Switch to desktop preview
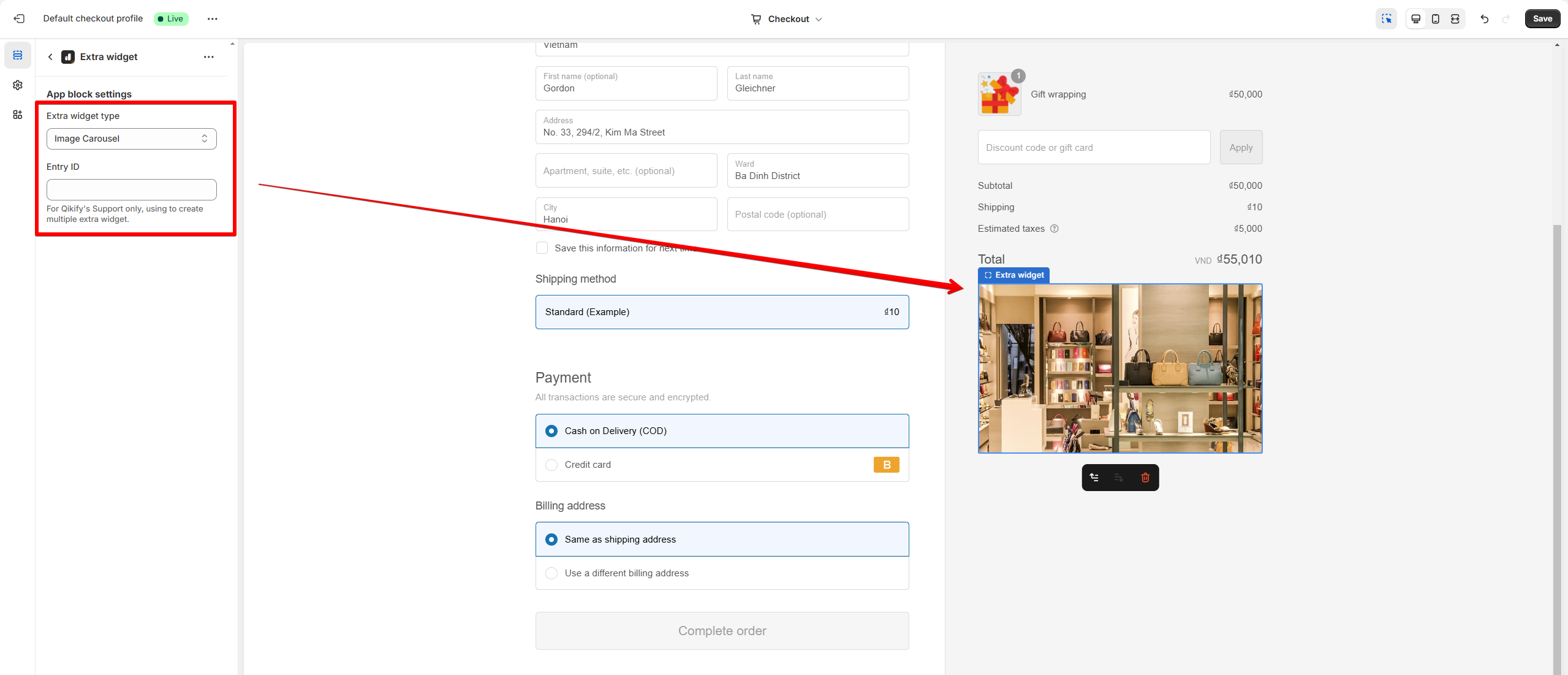This screenshot has height=675, width=1568. pos(1415,19)
